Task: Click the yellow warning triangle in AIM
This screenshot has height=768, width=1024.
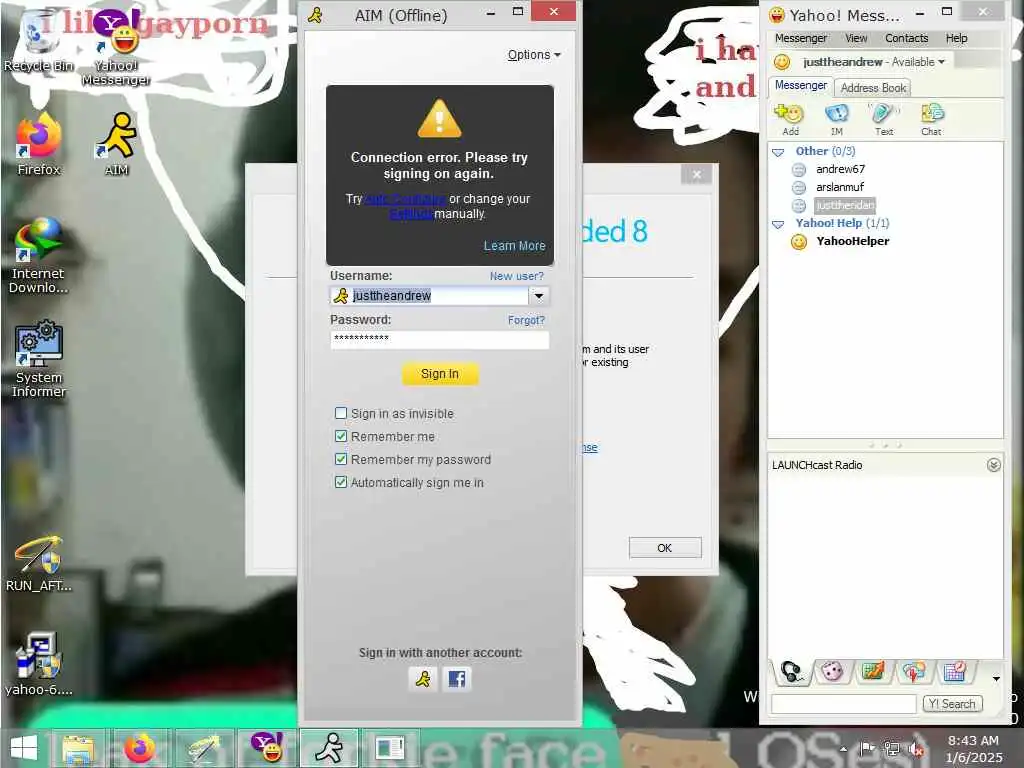Action: pos(440,119)
